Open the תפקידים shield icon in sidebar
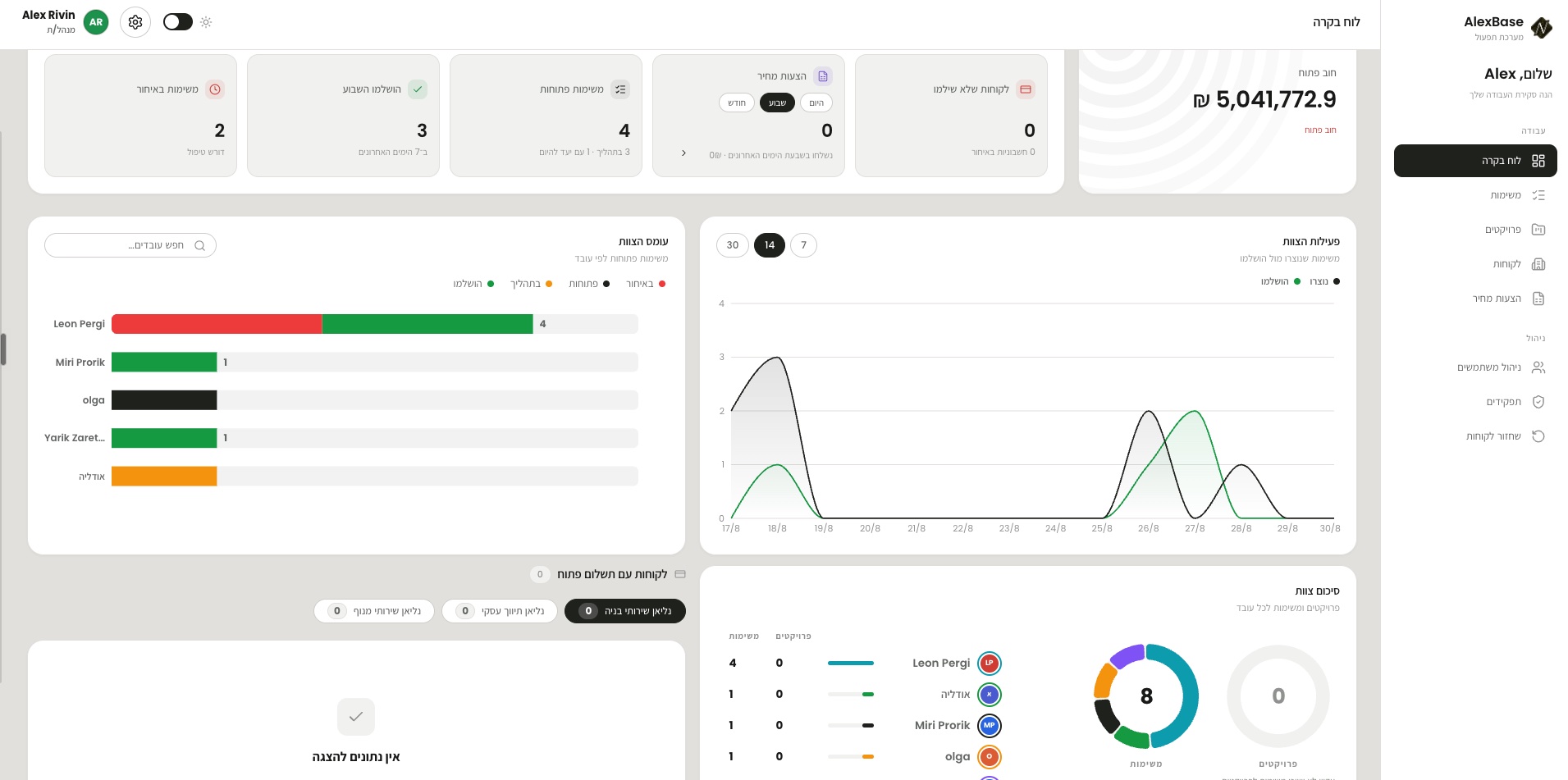This screenshot has width=1568, height=780. pos(1538,402)
